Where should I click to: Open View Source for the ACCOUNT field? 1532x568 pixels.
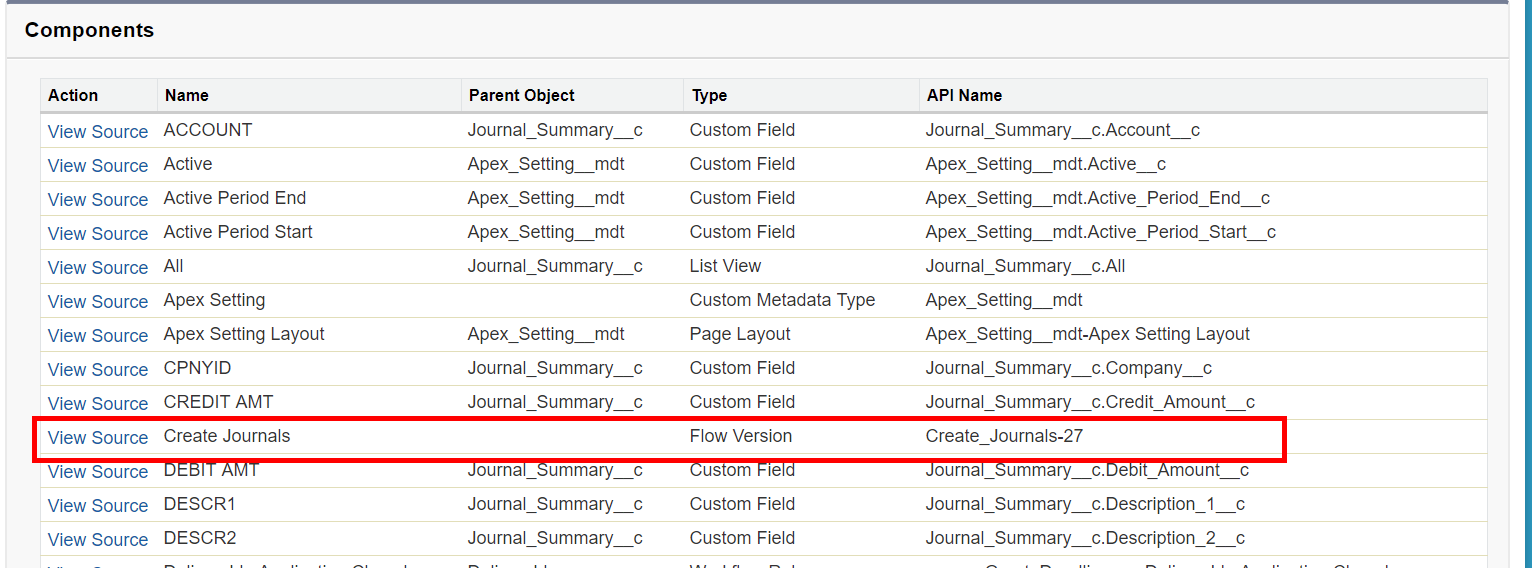97,131
